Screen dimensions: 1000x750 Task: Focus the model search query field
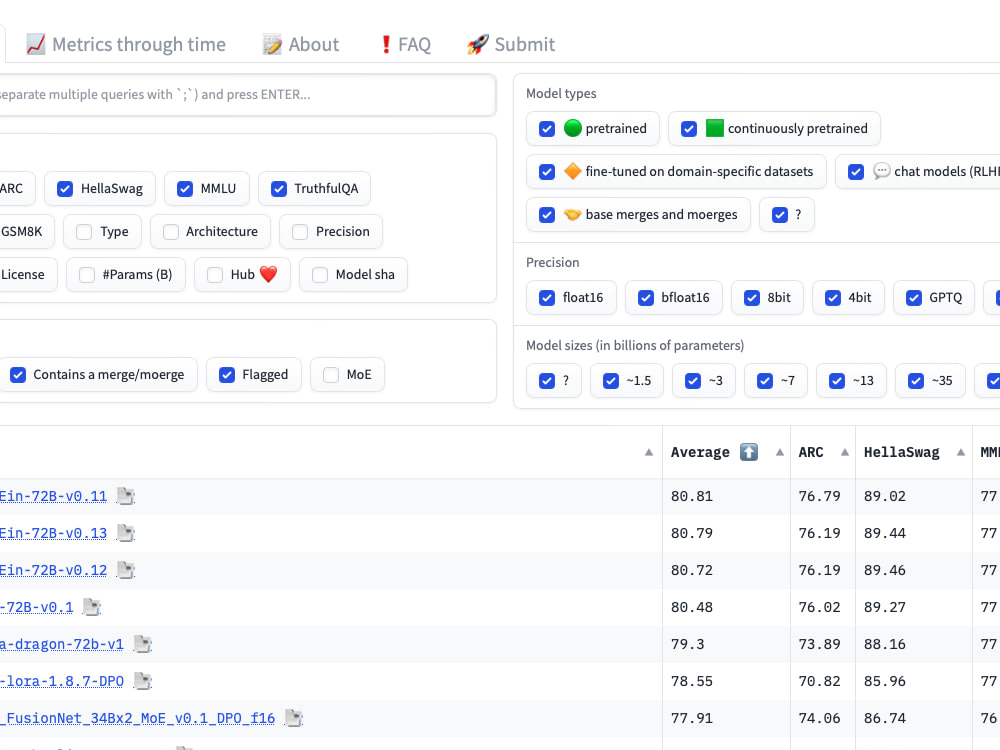[246, 94]
